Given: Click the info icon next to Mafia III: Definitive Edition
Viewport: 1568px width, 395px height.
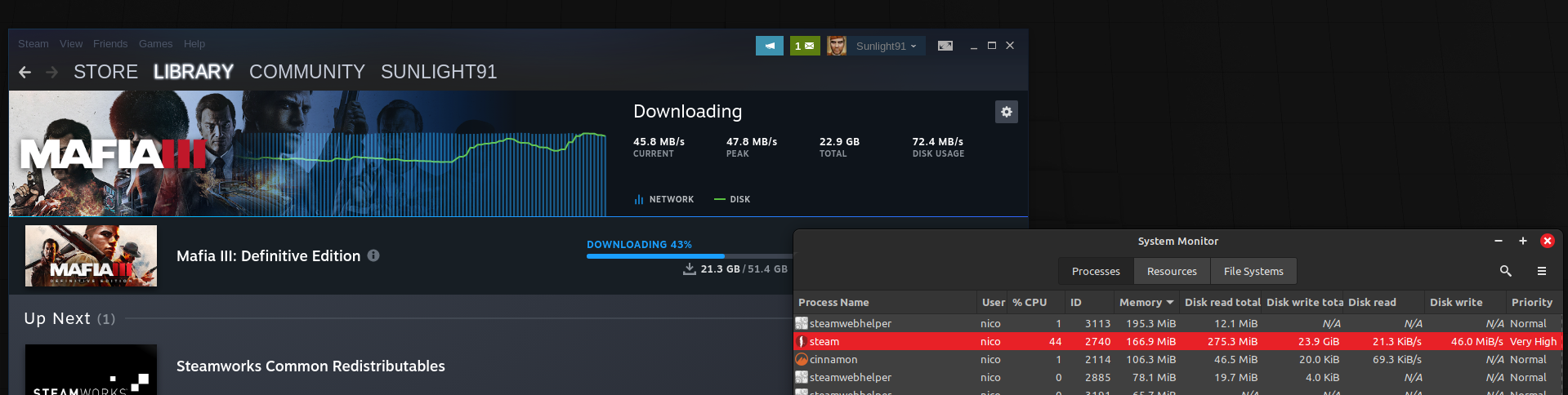Looking at the screenshot, I should pos(373,255).
